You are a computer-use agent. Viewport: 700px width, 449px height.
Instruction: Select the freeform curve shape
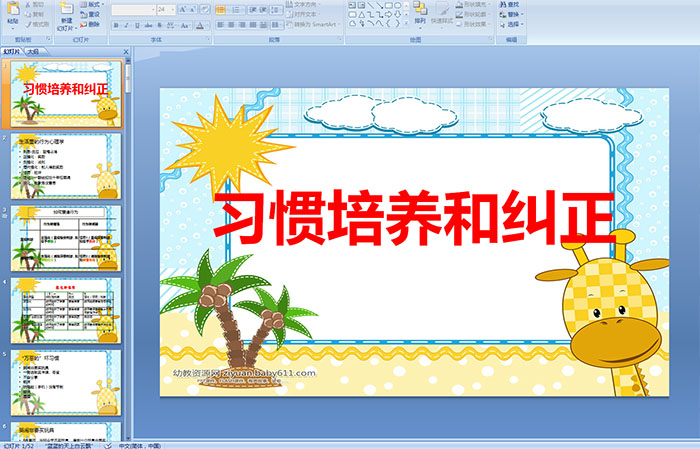[379, 23]
